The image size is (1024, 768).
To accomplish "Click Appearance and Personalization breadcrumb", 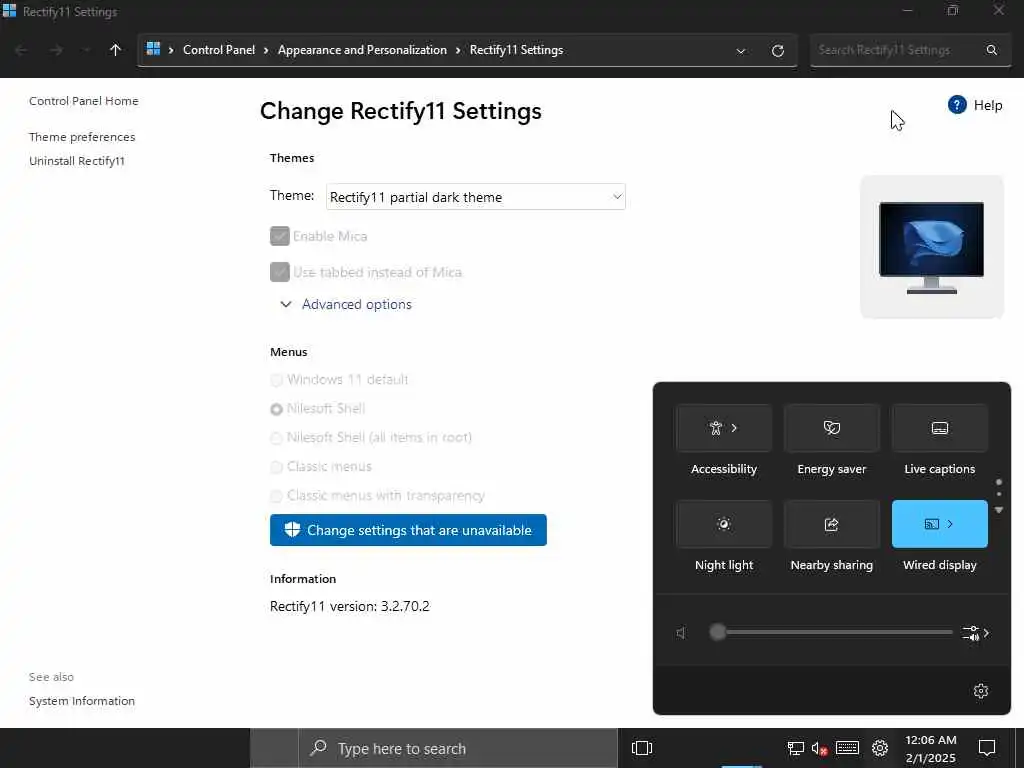I will [x=362, y=50].
